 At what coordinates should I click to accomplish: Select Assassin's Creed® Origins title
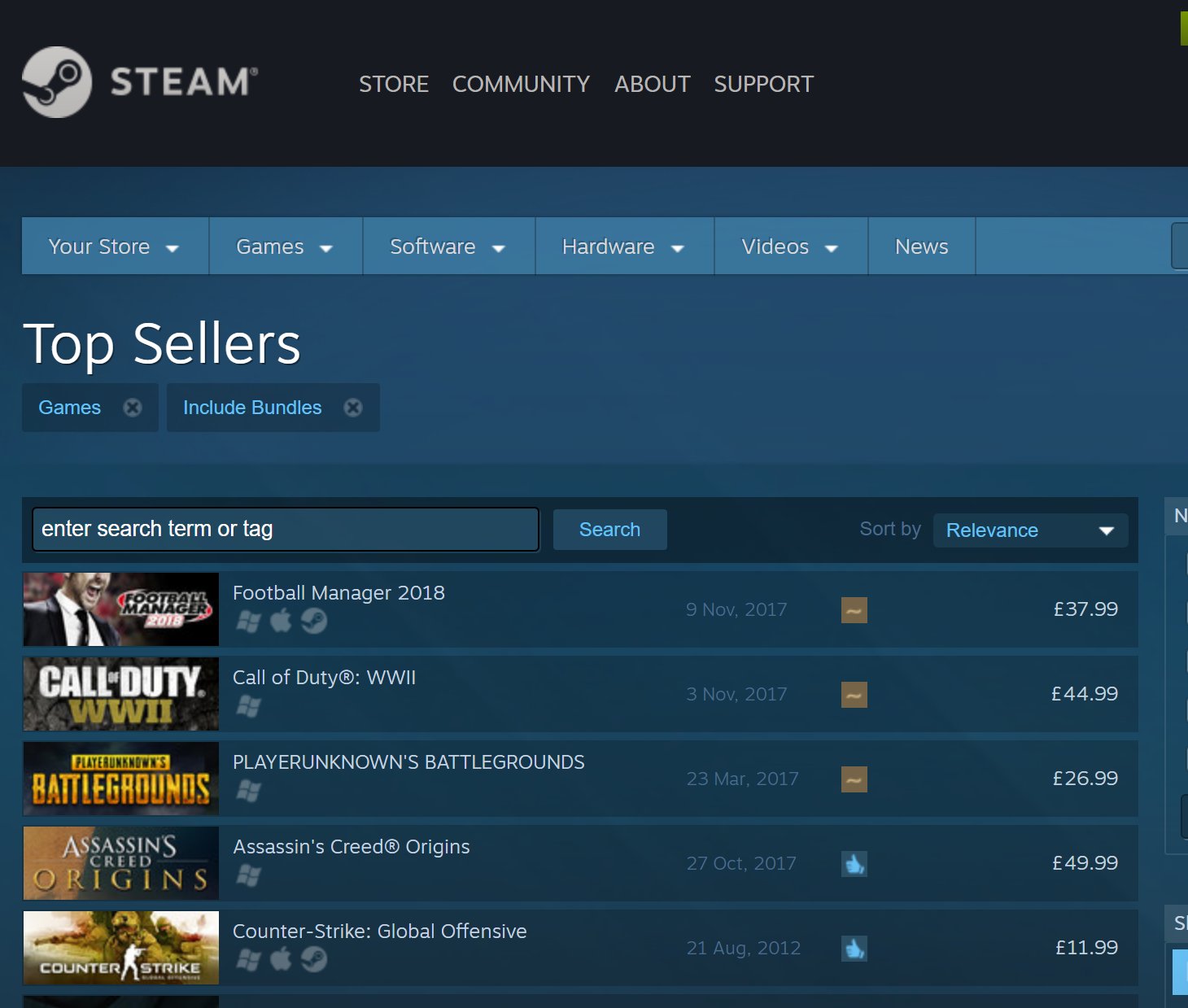[352, 847]
